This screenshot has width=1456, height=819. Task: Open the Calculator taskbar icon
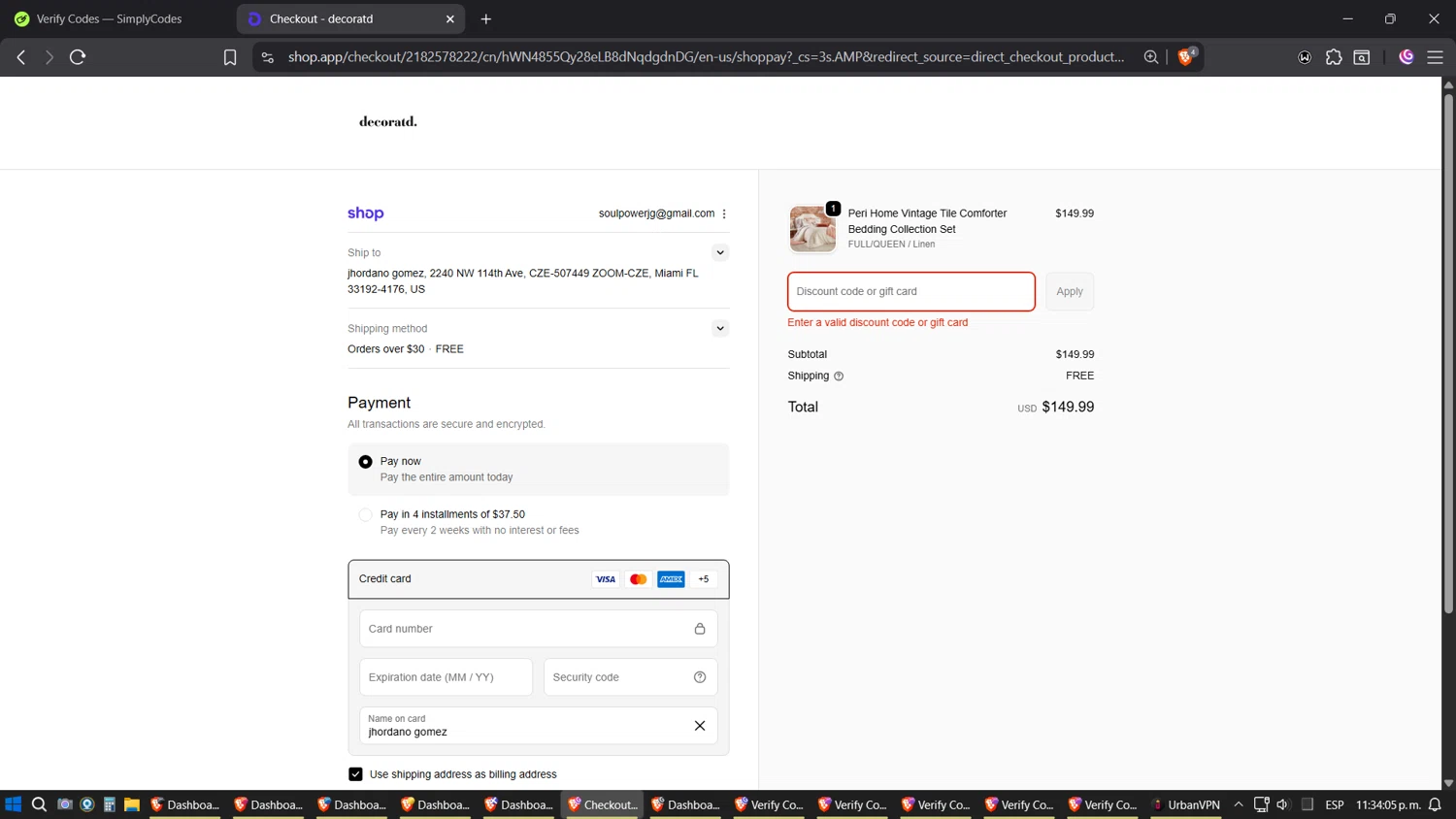coord(110,804)
